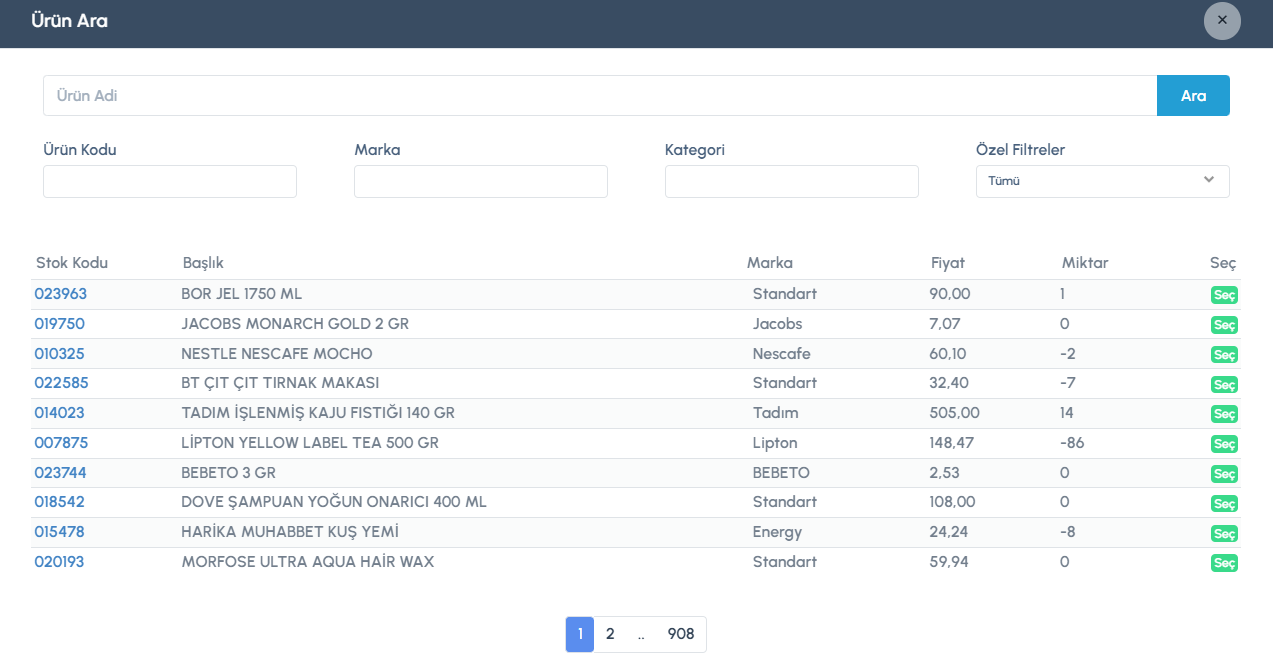
Task: Hit Seç on LİPTON YELLOW LABEL TEA row
Action: tap(1224, 444)
